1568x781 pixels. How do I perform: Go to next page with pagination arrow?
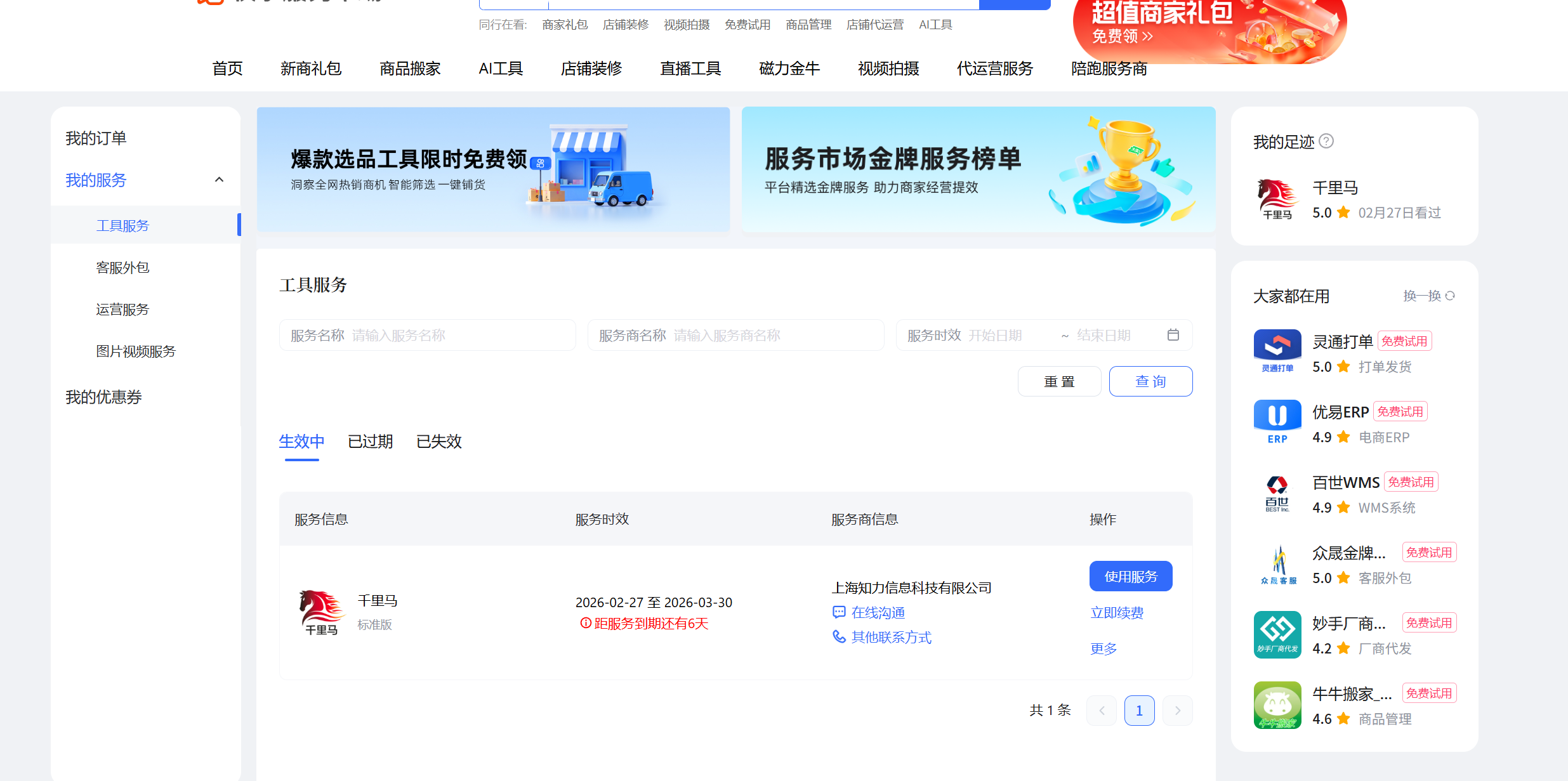[1177, 711]
